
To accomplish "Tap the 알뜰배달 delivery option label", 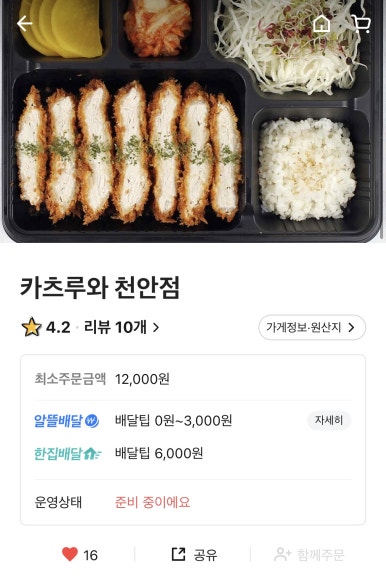I will point(58,421).
